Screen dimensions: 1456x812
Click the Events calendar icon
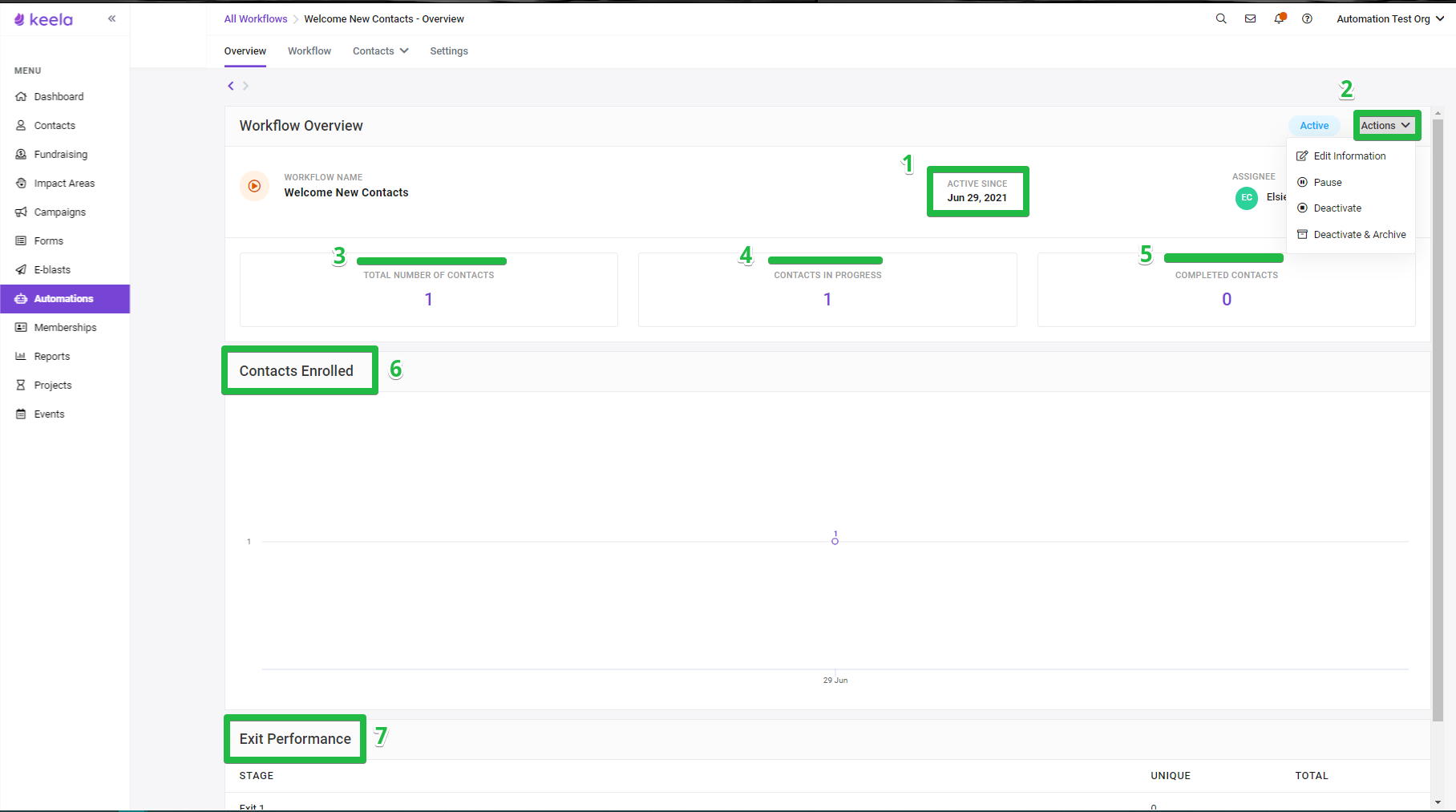coord(21,414)
